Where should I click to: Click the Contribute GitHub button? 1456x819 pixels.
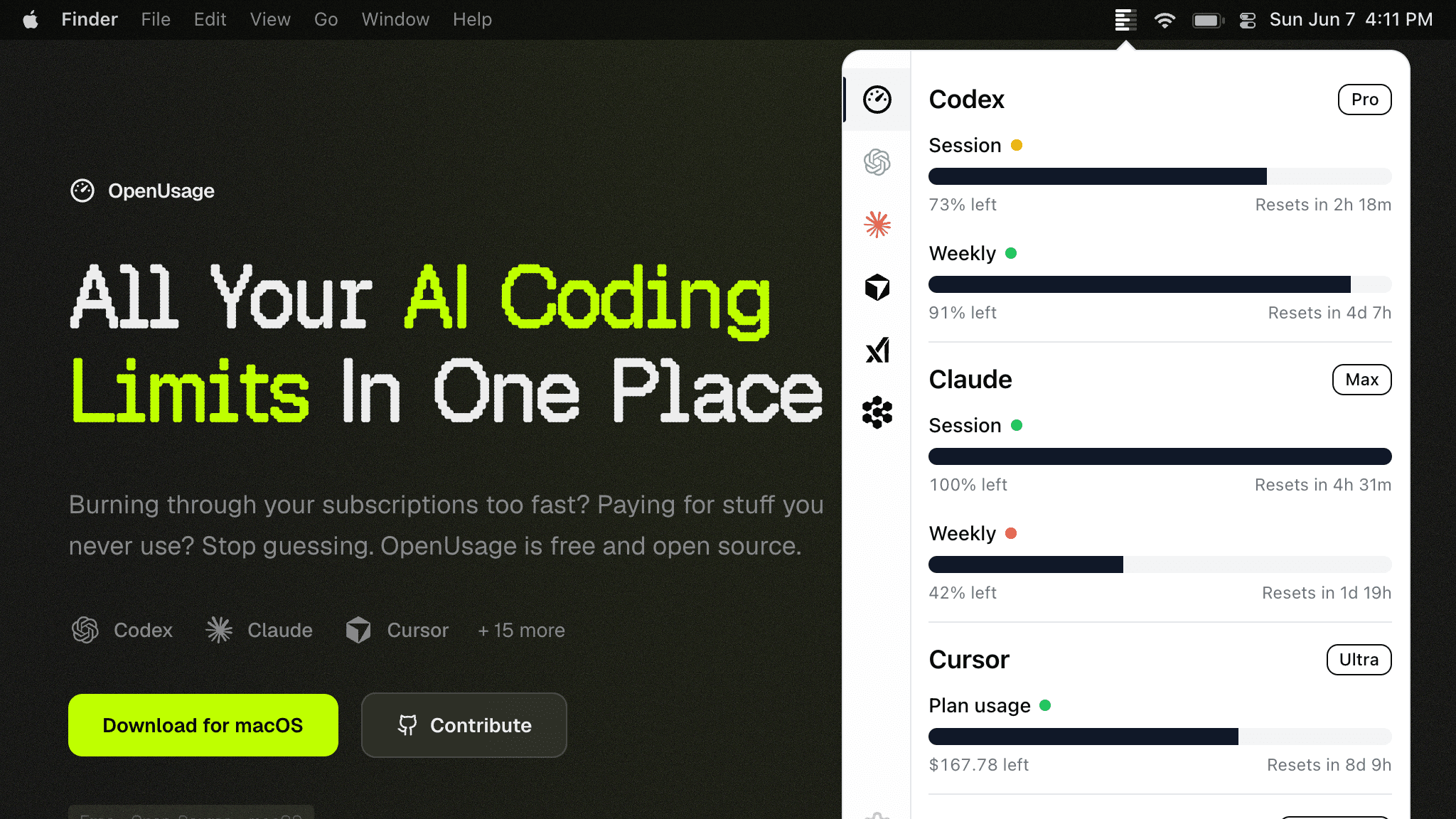pos(464,725)
